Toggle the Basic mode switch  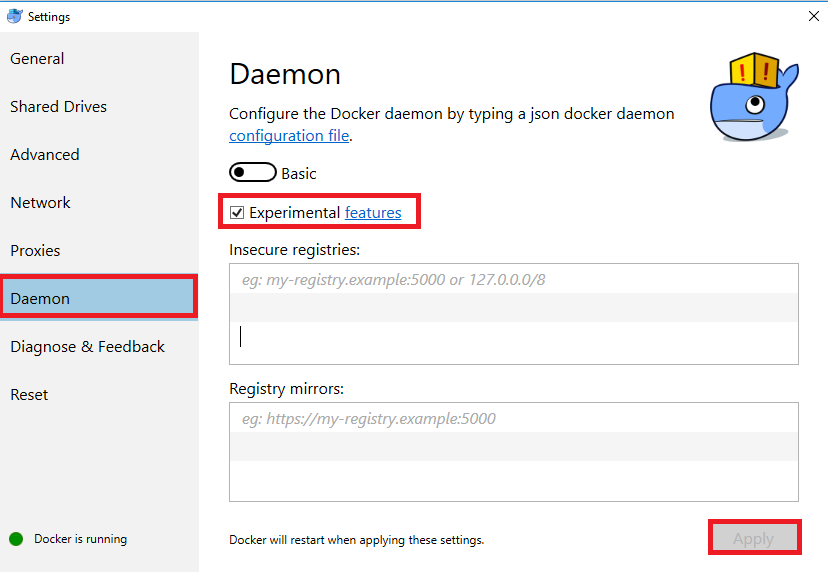(x=252, y=172)
